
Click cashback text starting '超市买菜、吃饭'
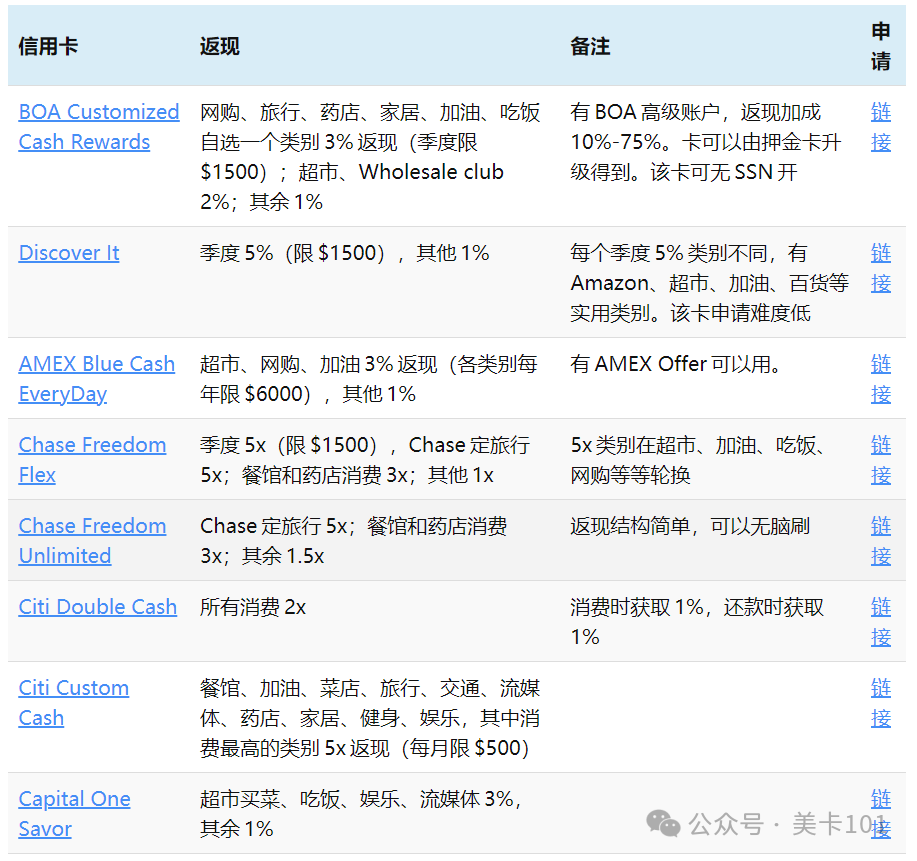[361, 814]
